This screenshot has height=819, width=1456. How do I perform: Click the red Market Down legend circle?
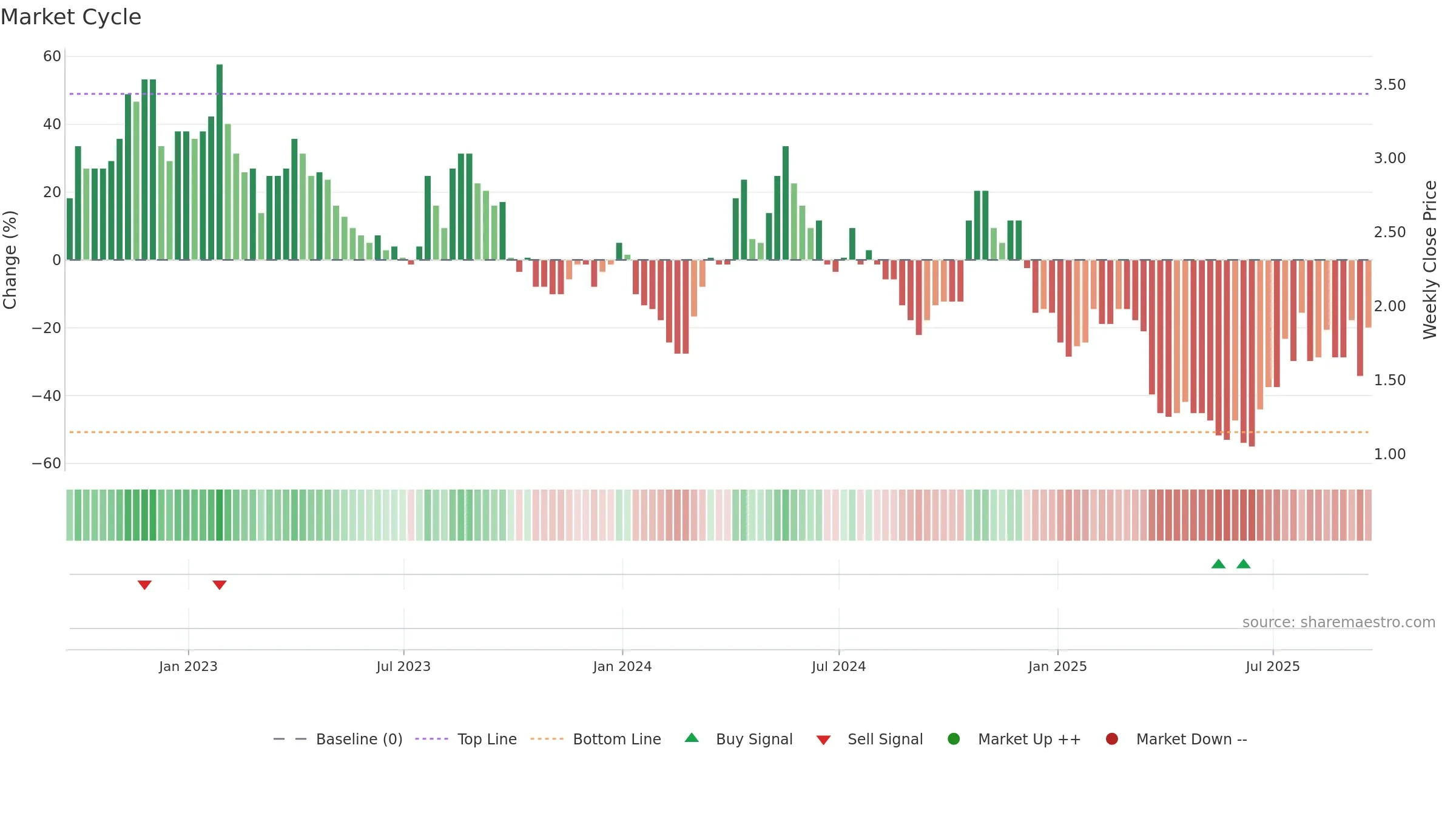(x=1112, y=739)
